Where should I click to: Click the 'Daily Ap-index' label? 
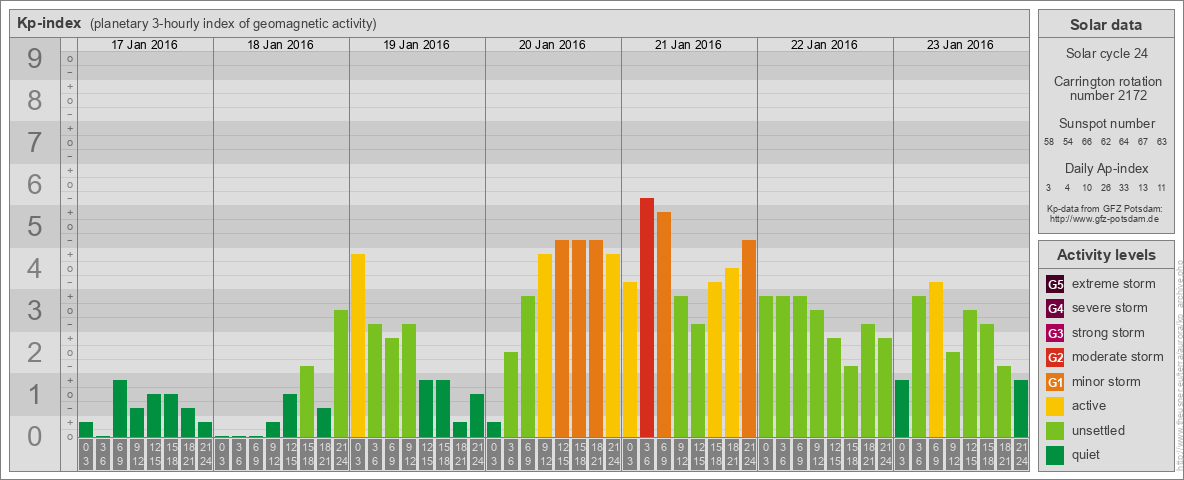click(x=1106, y=168)
